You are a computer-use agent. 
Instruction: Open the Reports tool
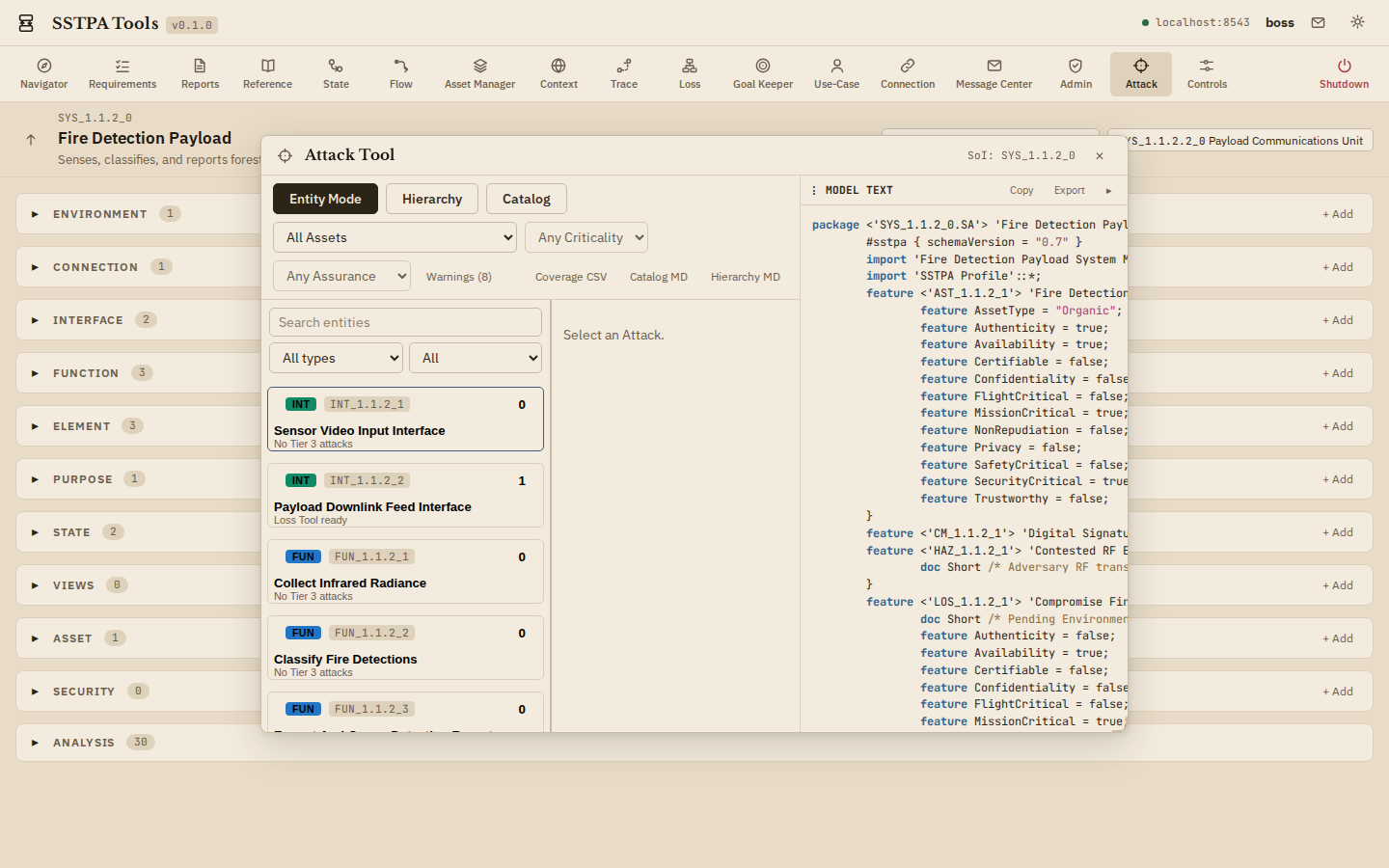[x=200, y=73]
